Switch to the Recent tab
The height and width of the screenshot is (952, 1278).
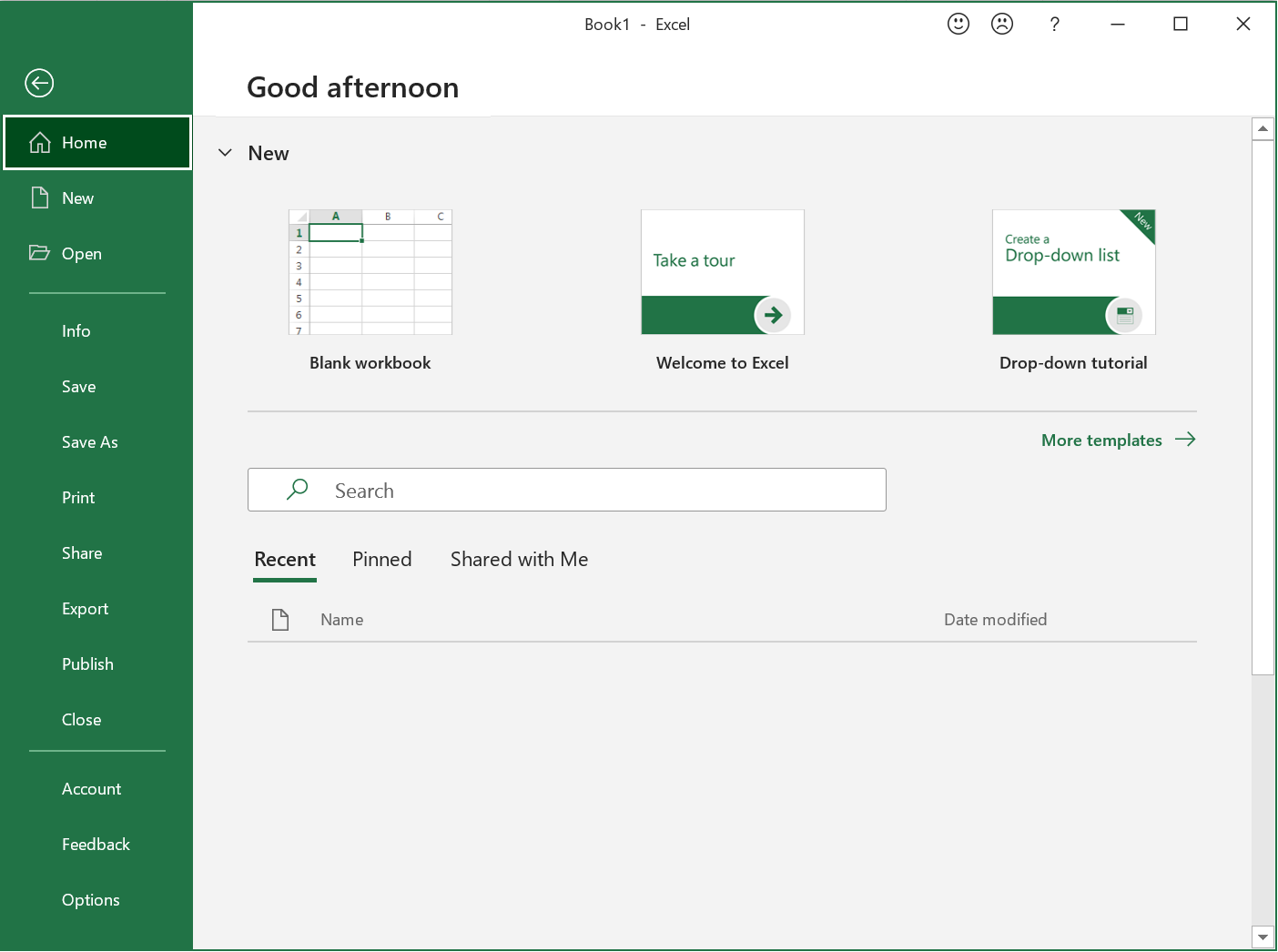coord(285,560)
